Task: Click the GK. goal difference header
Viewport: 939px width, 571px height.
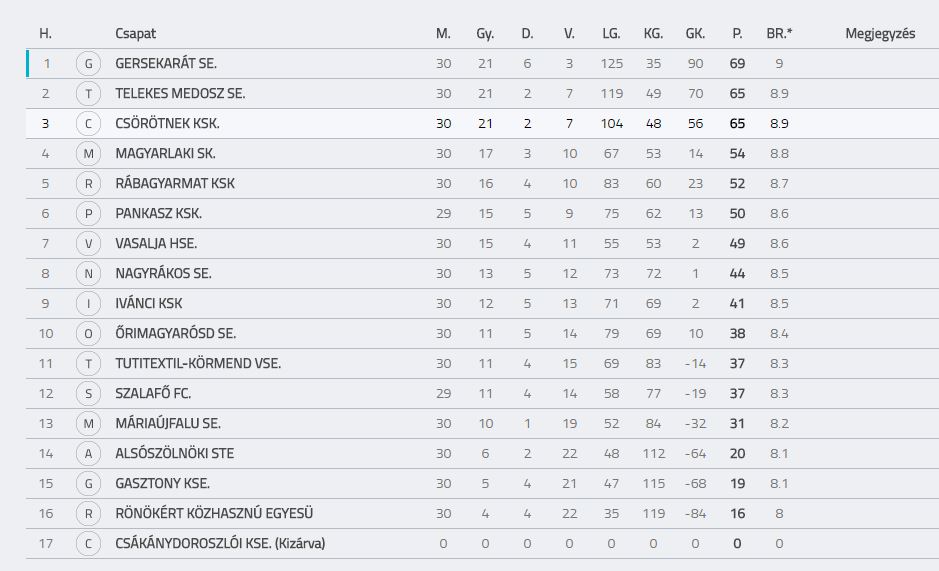Action: [x=695, y=34]
